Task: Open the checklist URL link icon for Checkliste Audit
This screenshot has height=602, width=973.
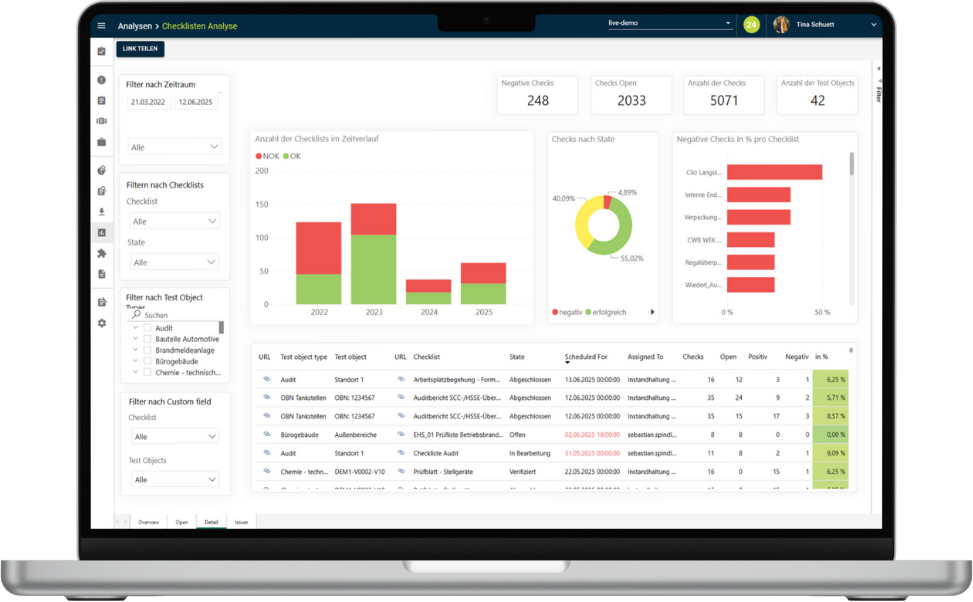Action: (x=401, y=453)
